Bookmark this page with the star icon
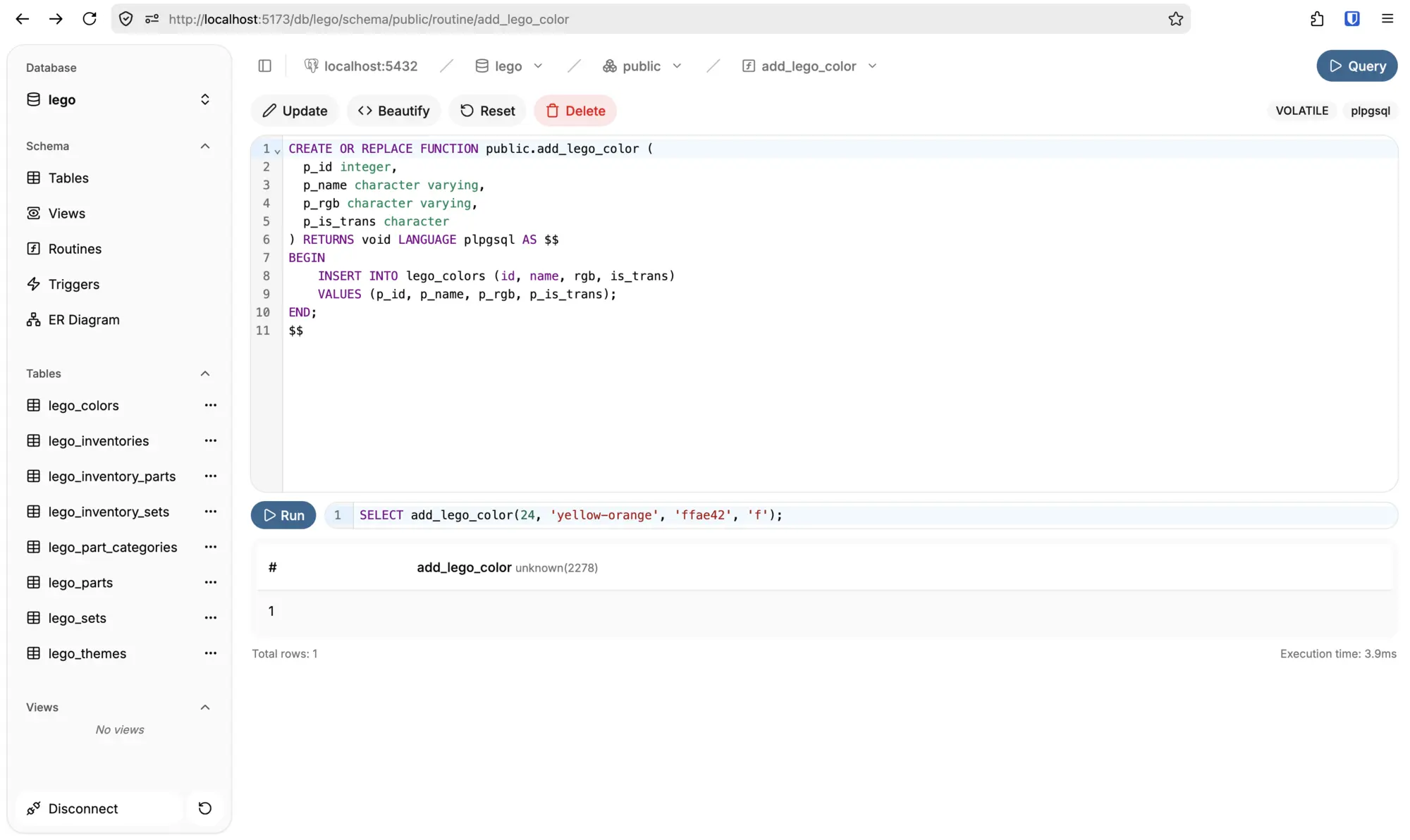Screen dimensions: 1410x840 point(1175,19)
